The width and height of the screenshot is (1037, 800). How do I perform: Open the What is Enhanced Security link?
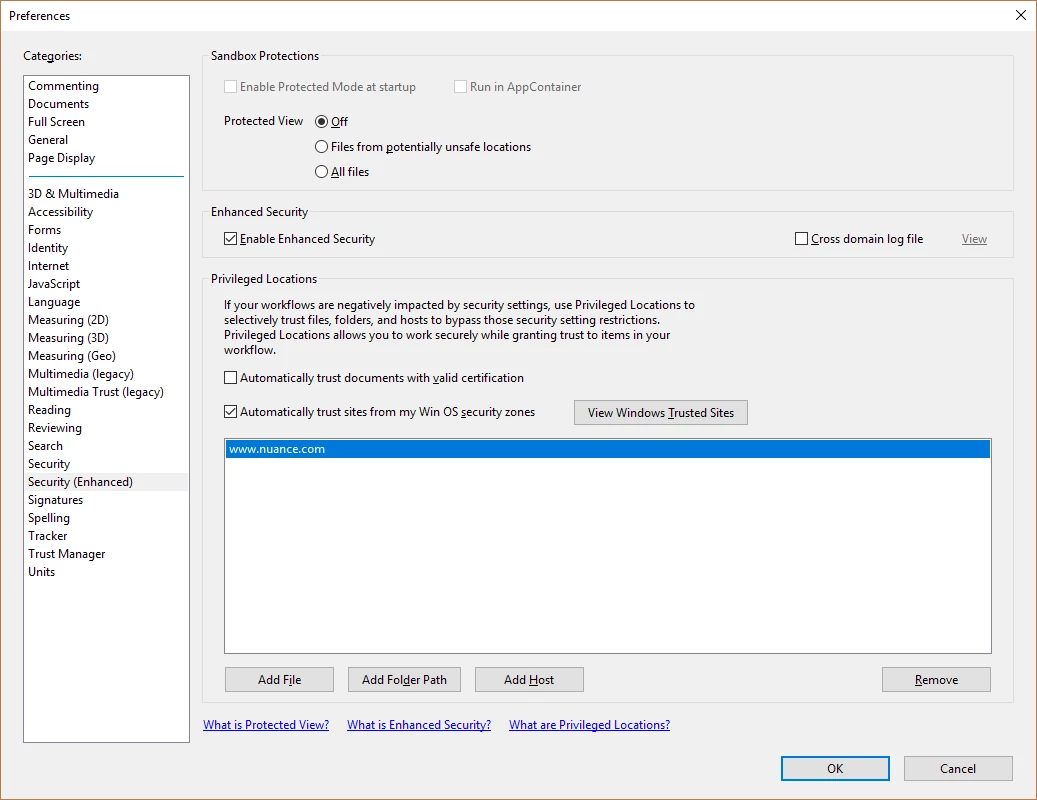(x=419, y=725)
